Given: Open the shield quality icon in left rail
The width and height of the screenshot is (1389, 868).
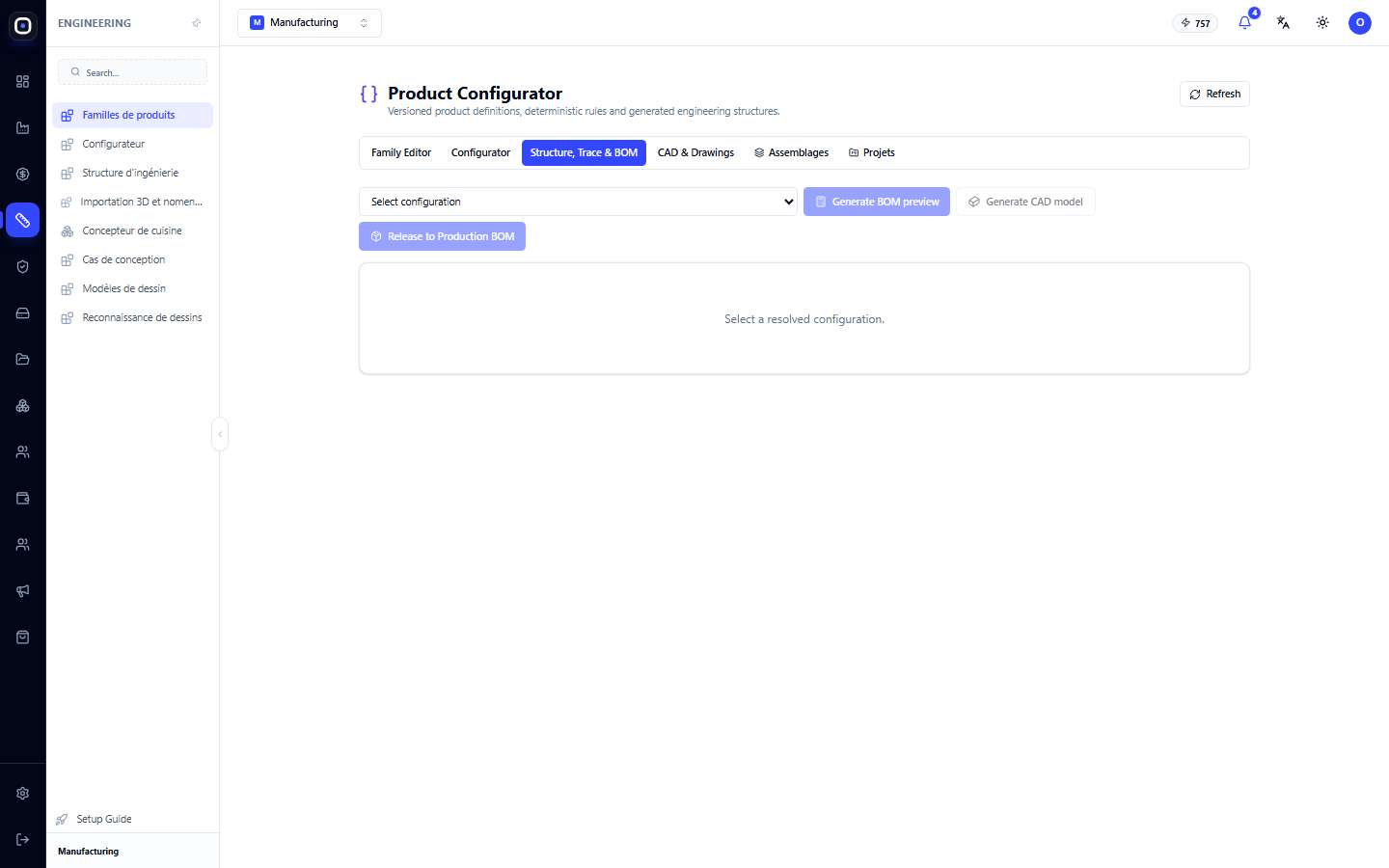Looking at the screenshot, I should pyautogui.click(x=23, y=267).
